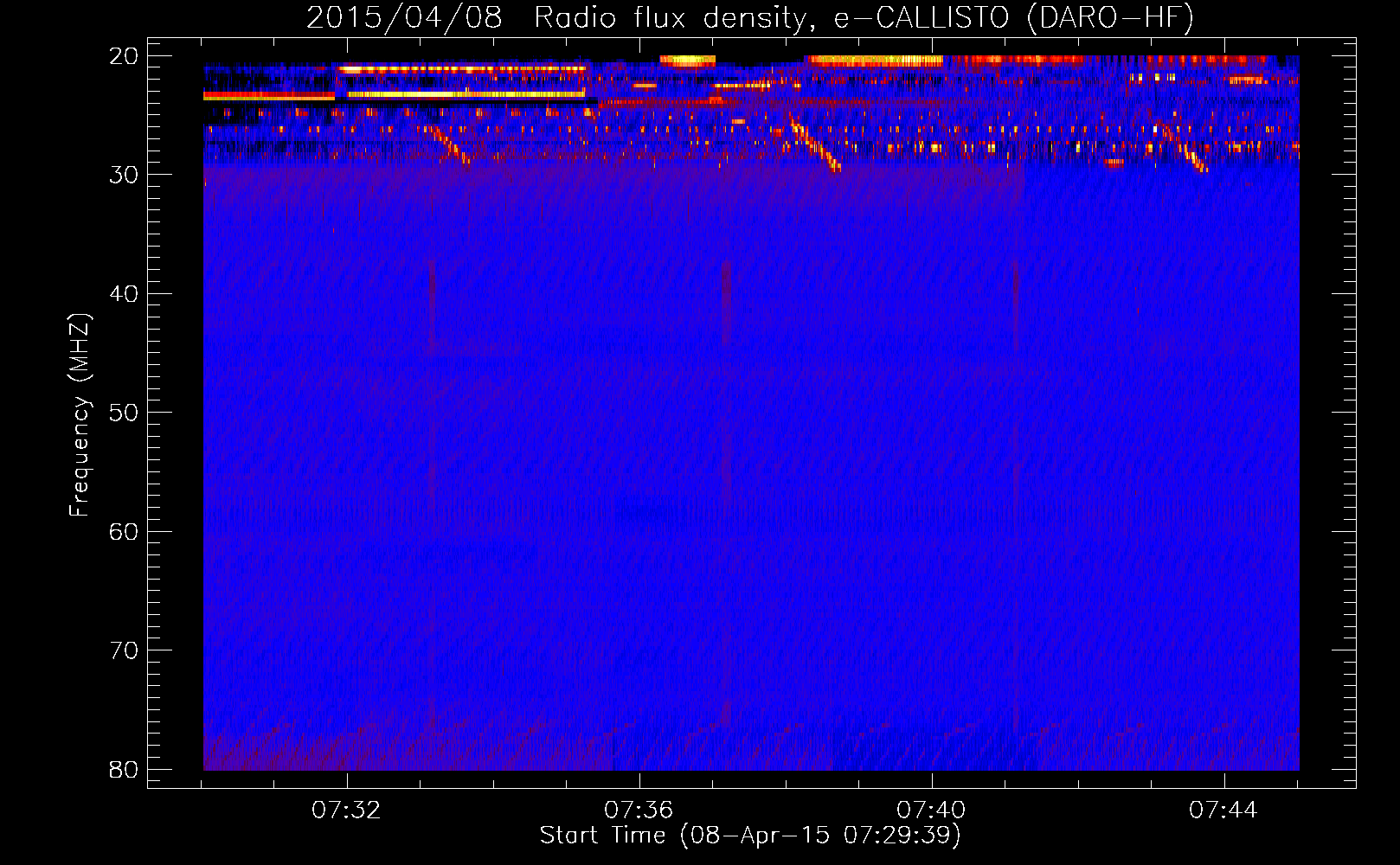Click the 07:36 time tick label
1400x865 pixels.
(x=639, y=811)
